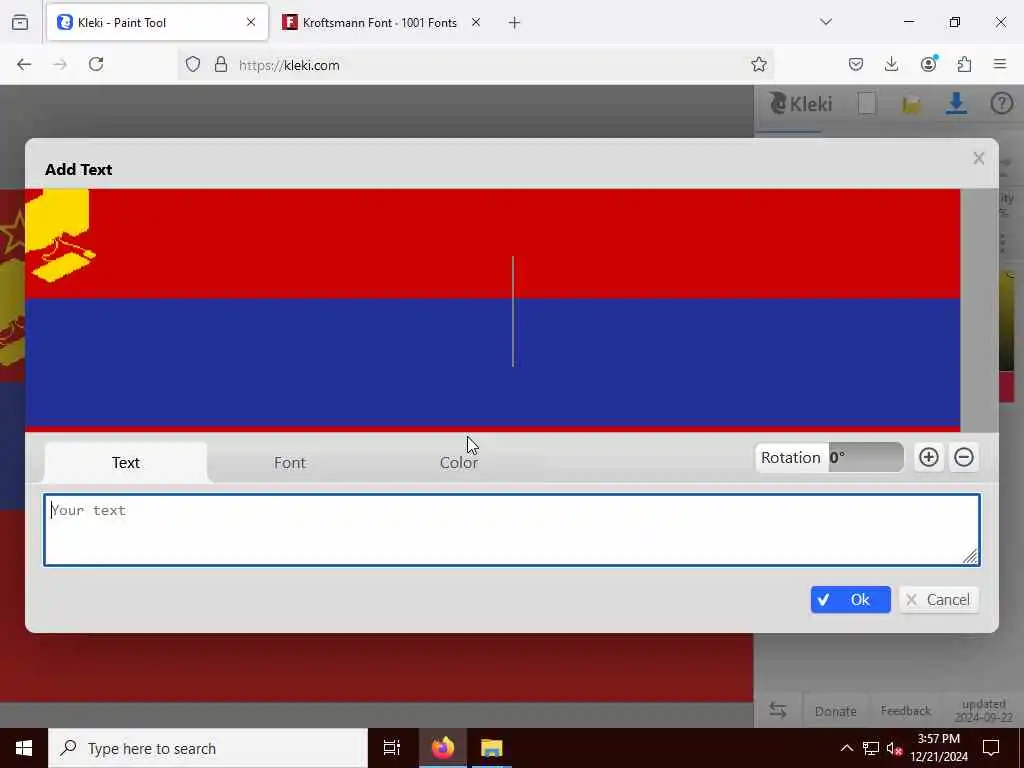Select the Text tab
This screenshot has width=1024, height=768.
tap(125, 462)
